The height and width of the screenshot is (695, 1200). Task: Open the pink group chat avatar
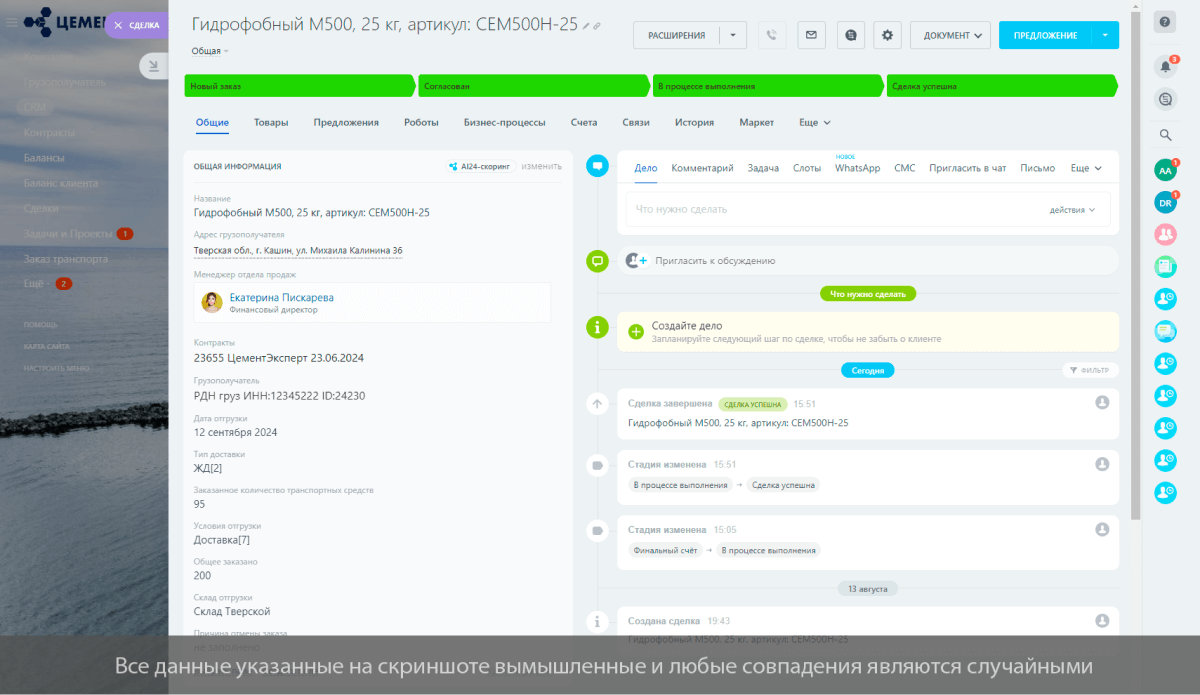1165,235
